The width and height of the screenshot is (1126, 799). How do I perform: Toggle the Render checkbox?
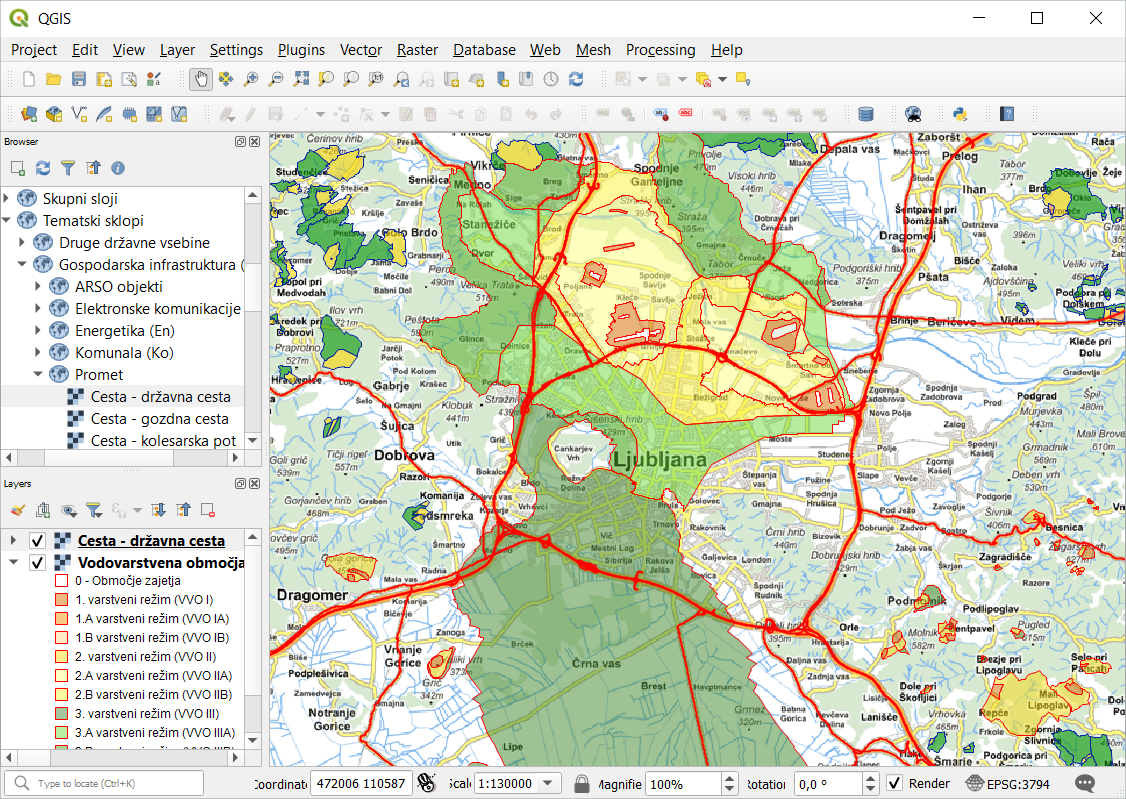click(x=895, y=784)
